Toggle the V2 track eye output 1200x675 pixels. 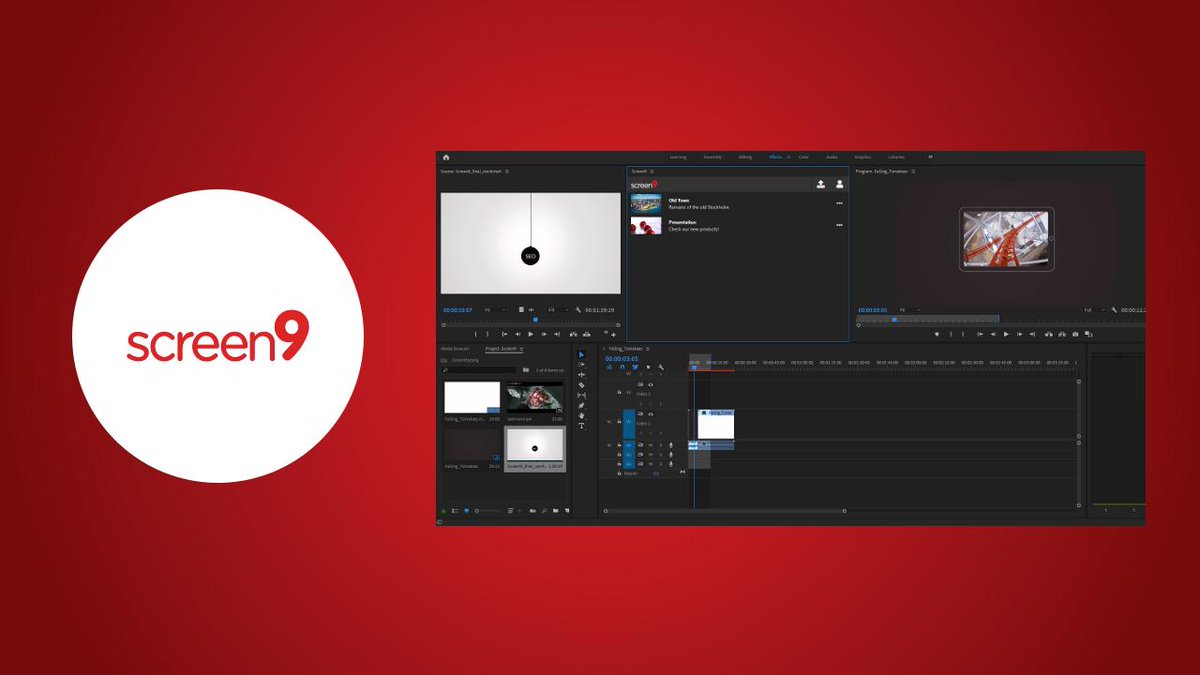[x=651, y=385]
